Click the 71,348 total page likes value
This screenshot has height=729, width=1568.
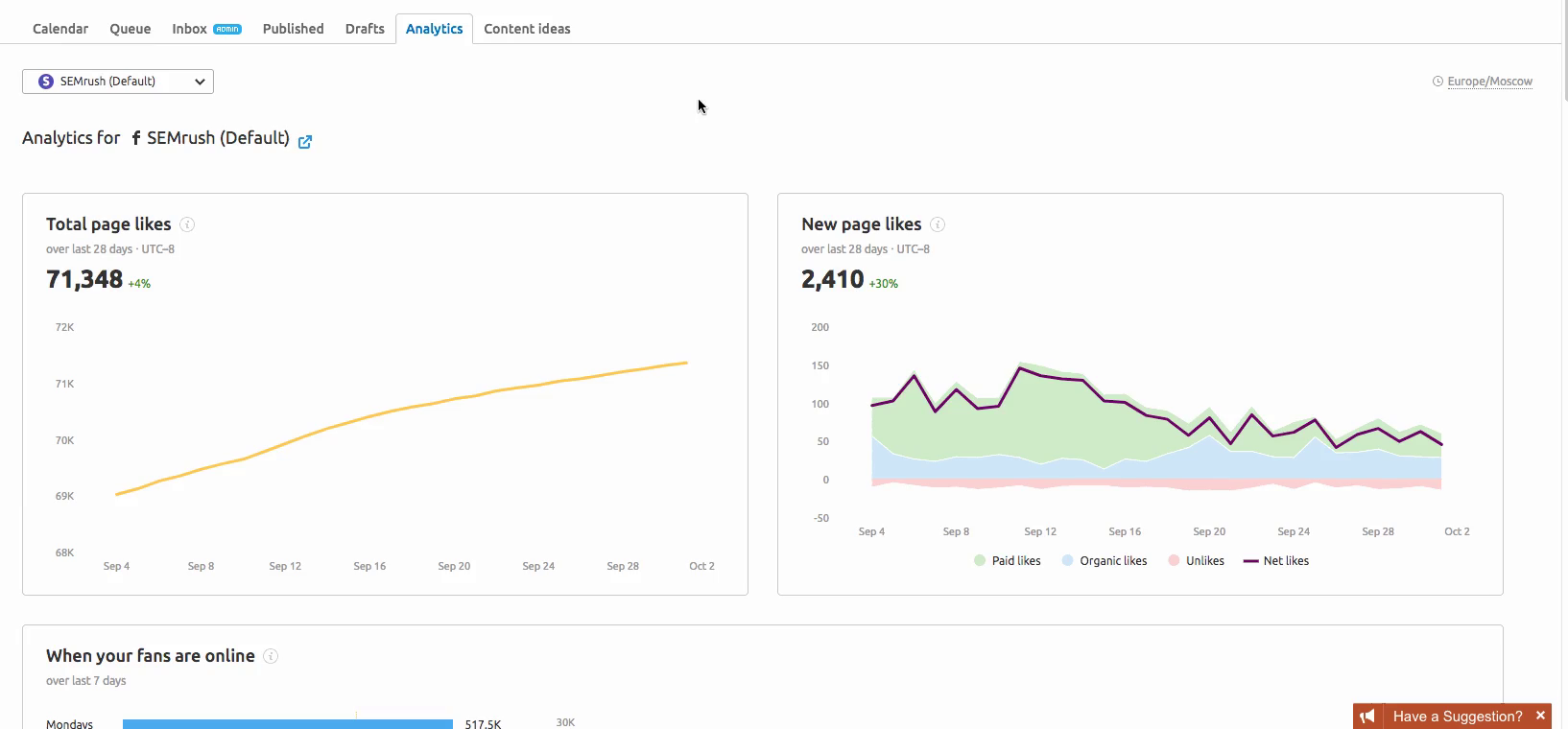[x=84, y=279]
